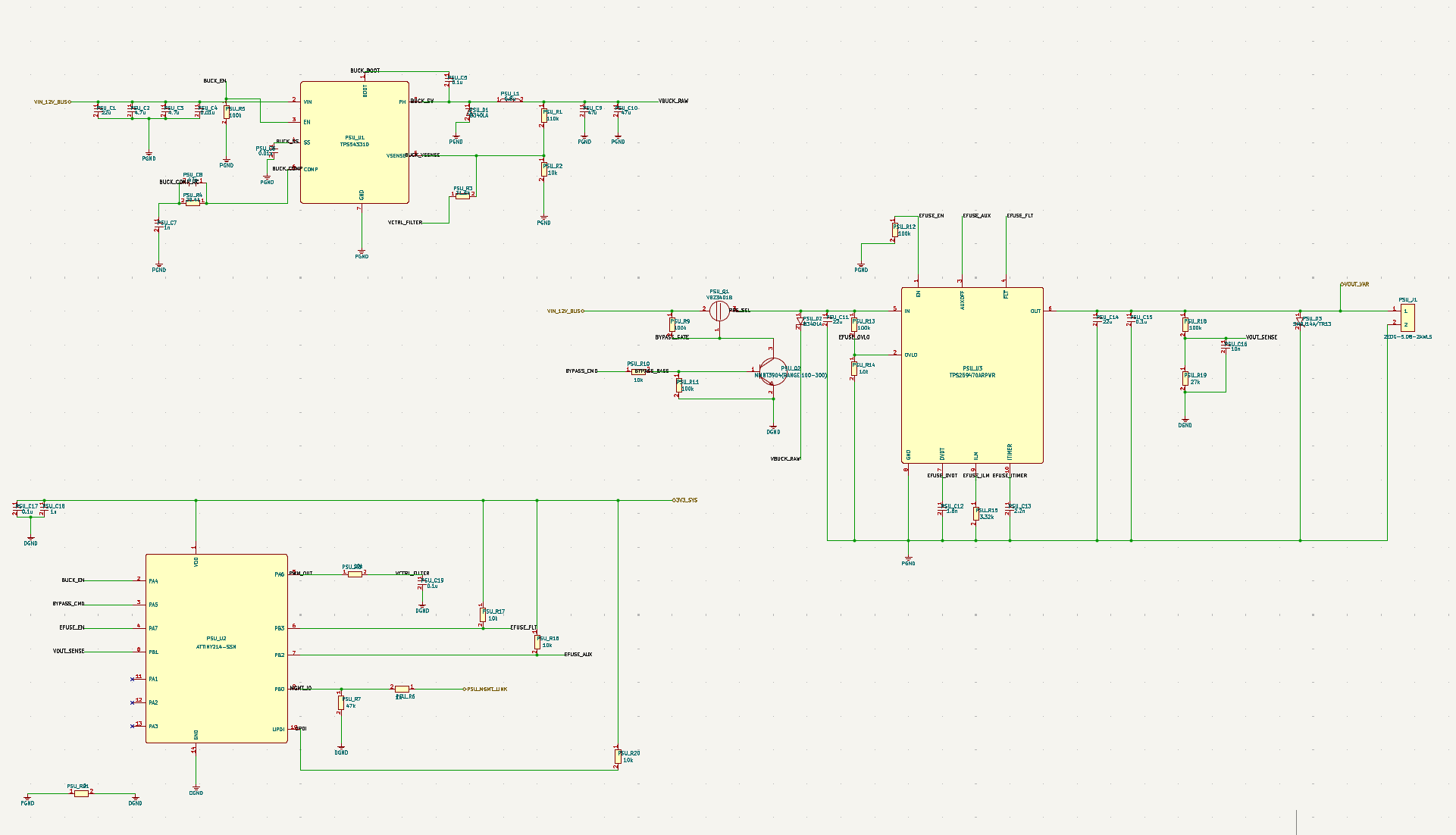The image size is (1456, 835).
Task: Select the PSU_MGMT_LINK hierarchical label
Action: click(486, 690)
